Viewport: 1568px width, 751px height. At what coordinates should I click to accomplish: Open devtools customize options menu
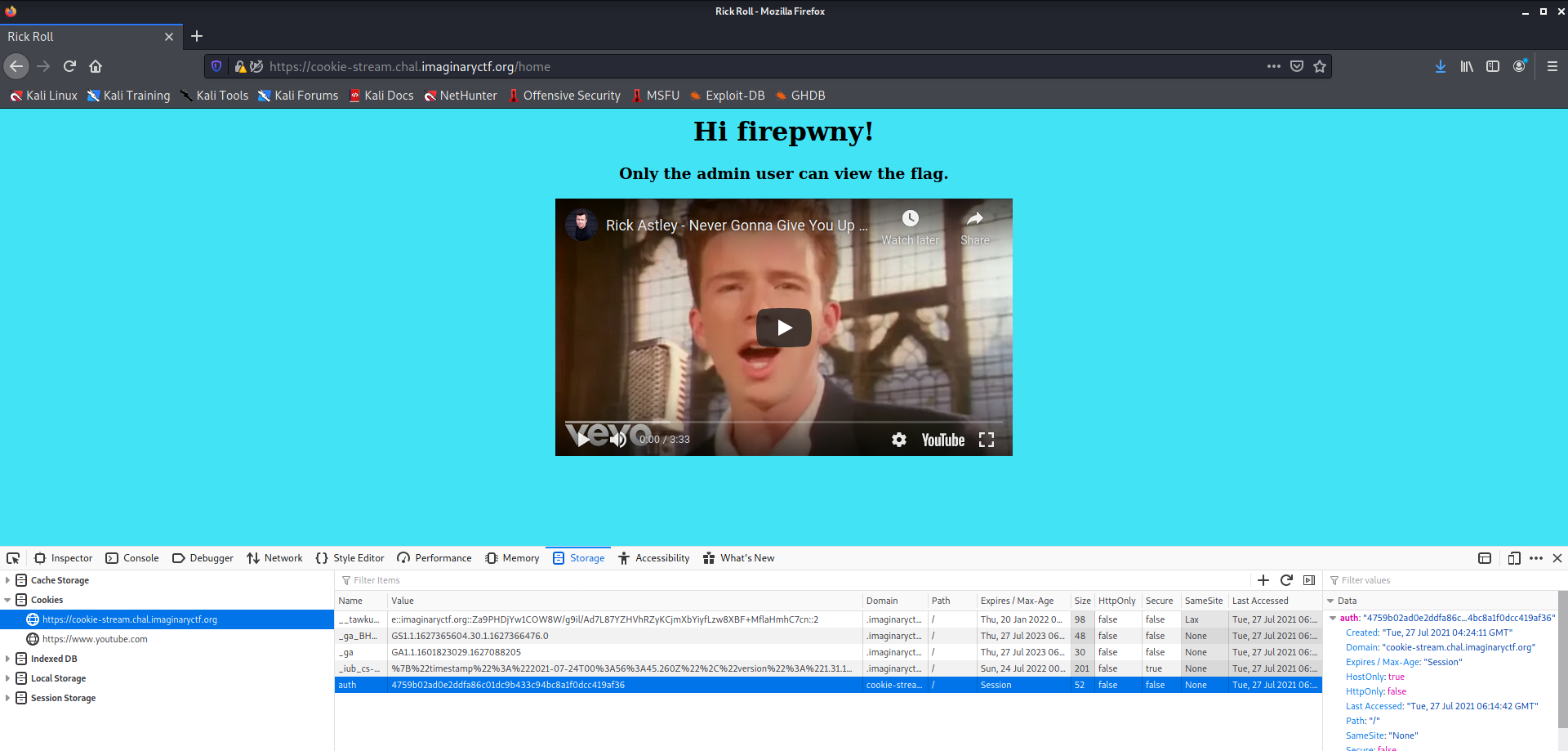(1536, 558)
